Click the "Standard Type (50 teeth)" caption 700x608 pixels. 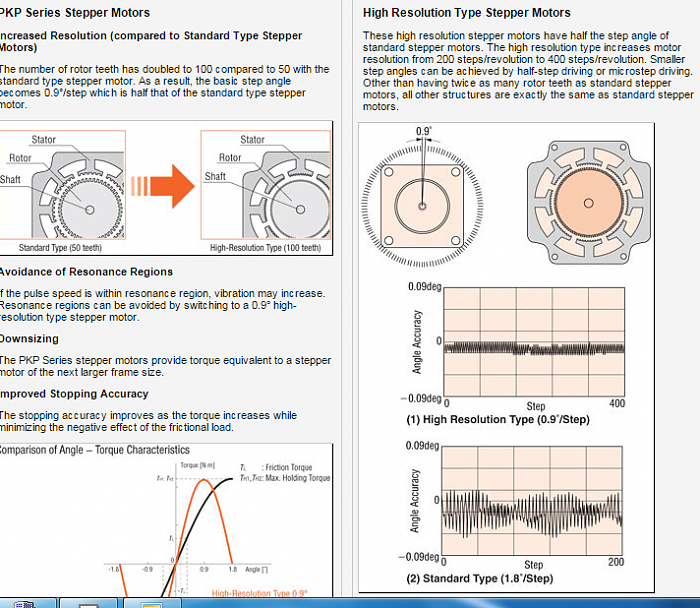coord(60,248)
